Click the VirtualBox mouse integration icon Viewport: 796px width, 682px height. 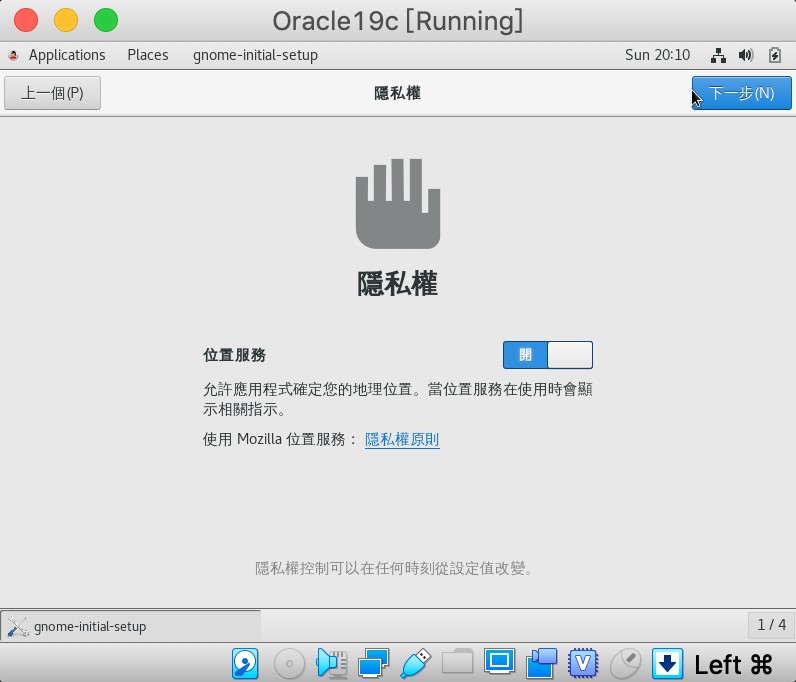625,663
